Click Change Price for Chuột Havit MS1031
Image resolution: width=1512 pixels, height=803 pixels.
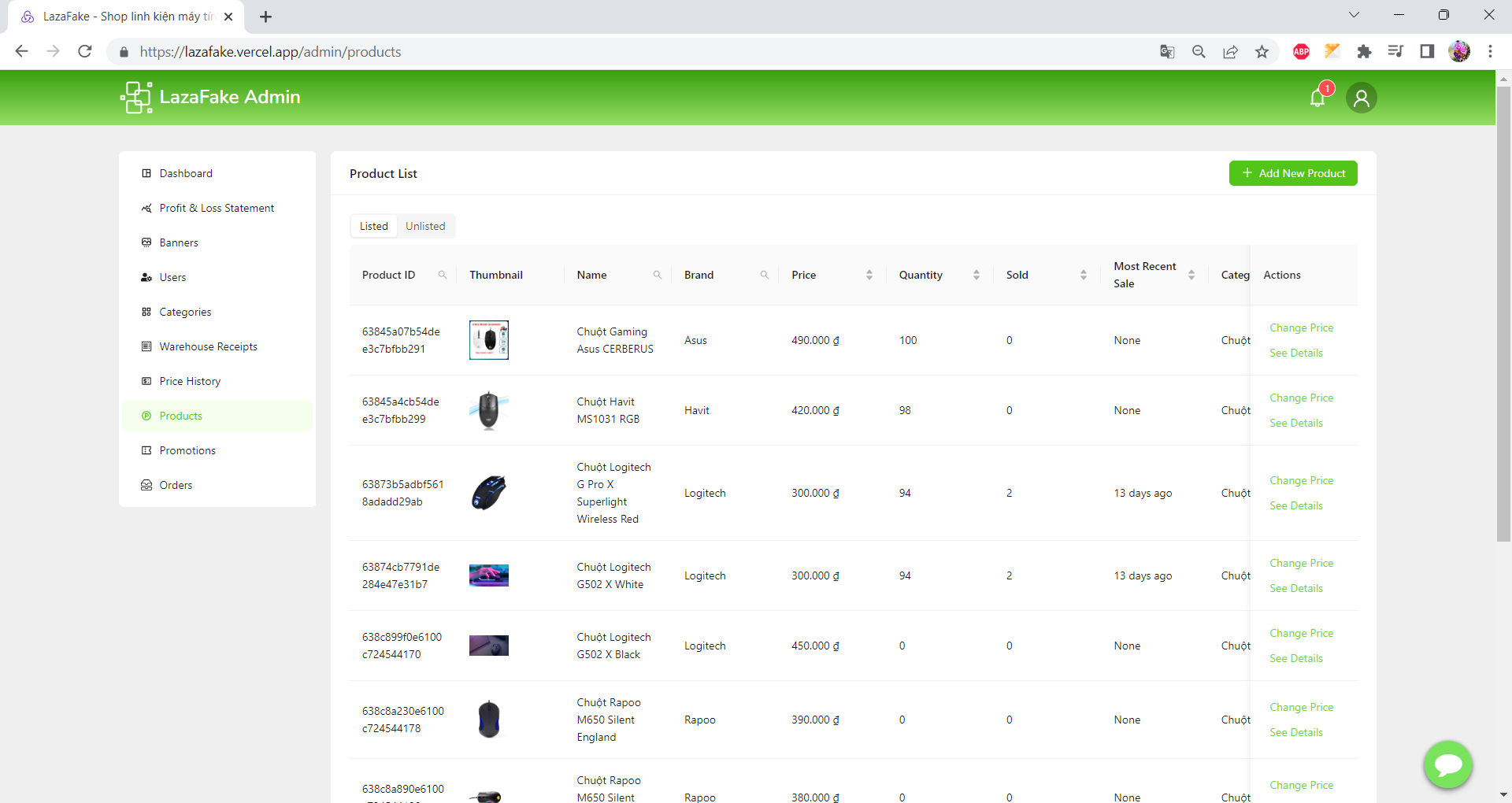click(x=1301, y=398)
